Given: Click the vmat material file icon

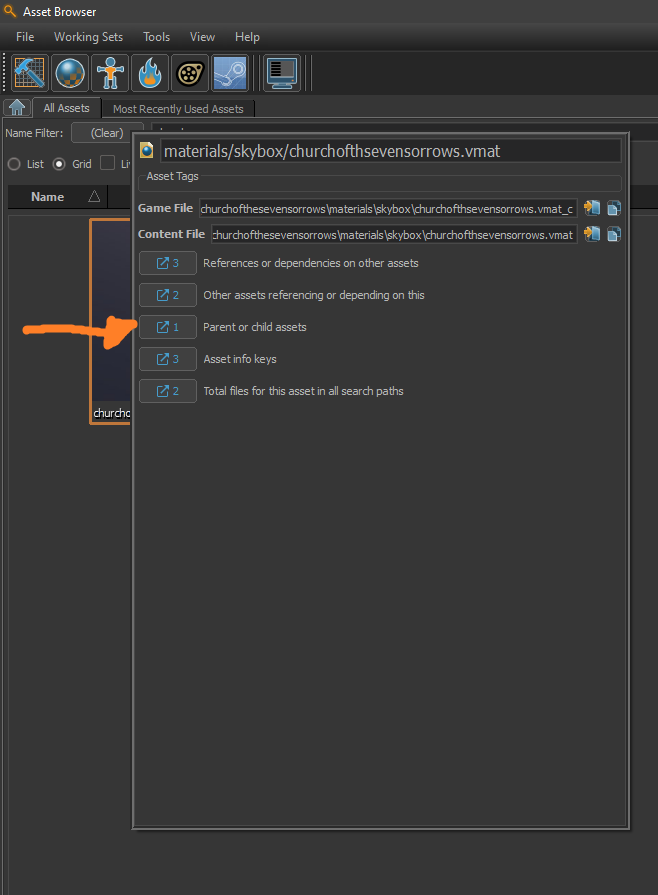Looking at the screenshot, I should 147,150.
